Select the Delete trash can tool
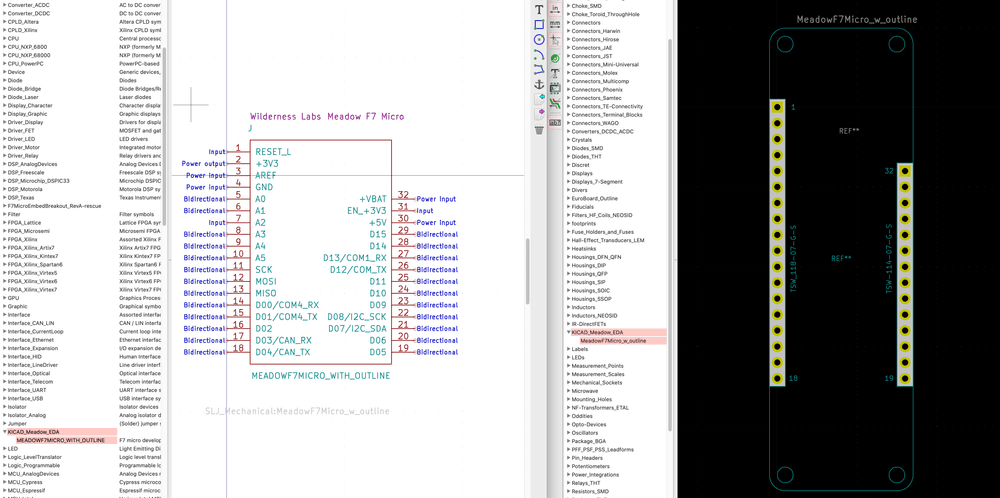Image resolution: width=1000 pixels, height=498 pixels. click(x=539, y=130)
